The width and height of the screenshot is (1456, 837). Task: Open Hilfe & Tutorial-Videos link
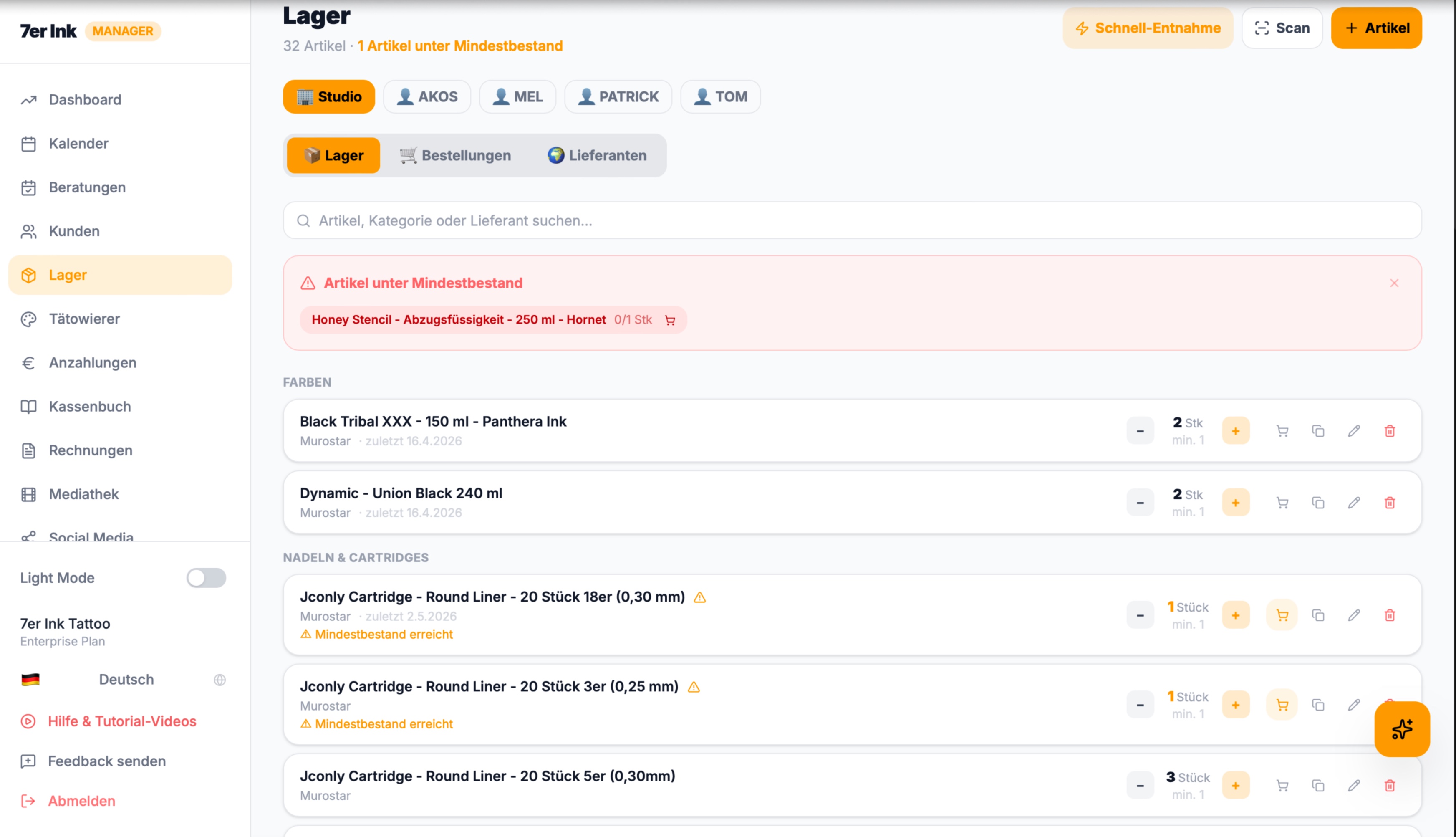tap(109, 721)
